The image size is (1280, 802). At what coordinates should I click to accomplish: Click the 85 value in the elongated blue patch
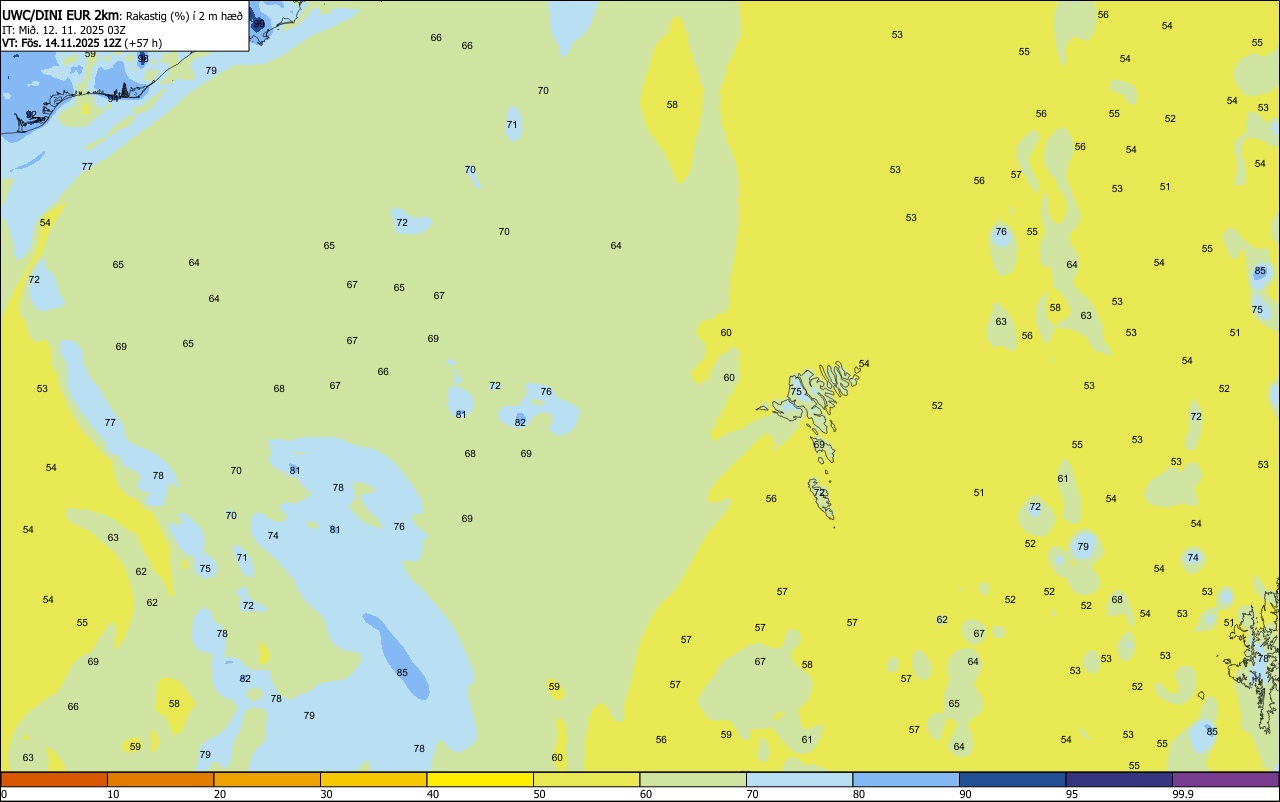(x=402, y=672)
